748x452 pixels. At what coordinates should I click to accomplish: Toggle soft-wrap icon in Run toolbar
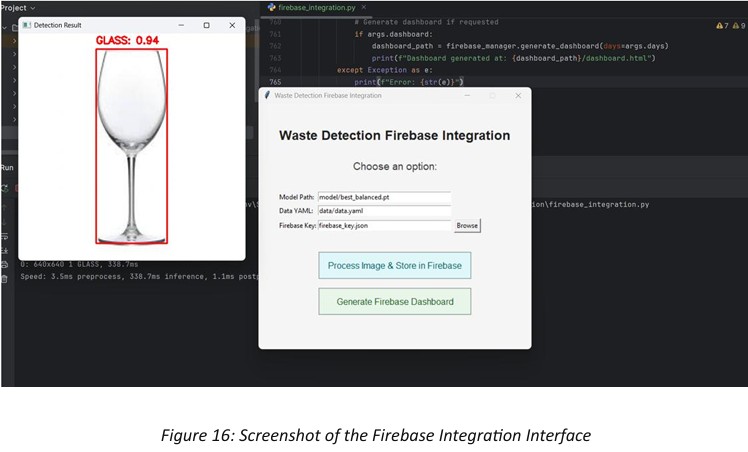tap(5, 236)
